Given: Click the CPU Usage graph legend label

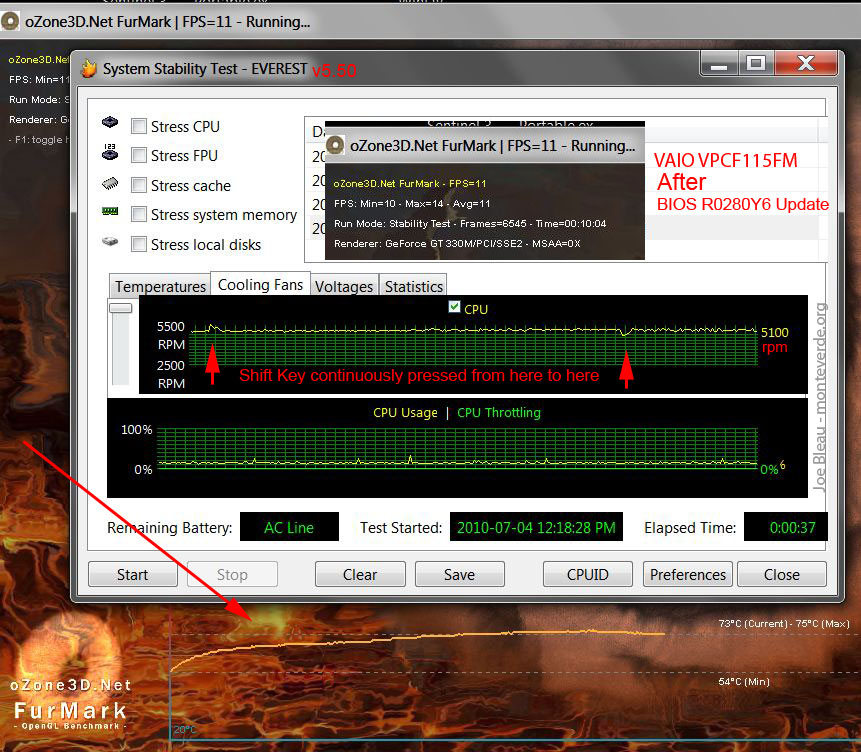Looking at the screenshot, I should click(x=405, y=413).
